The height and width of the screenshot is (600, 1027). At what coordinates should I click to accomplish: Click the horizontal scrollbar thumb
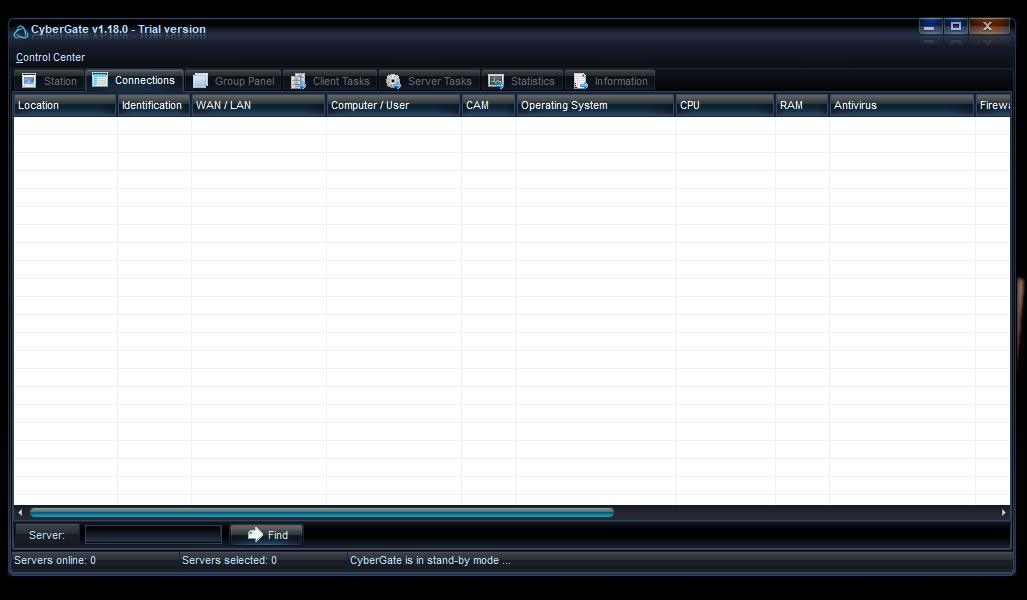[322, 512]
